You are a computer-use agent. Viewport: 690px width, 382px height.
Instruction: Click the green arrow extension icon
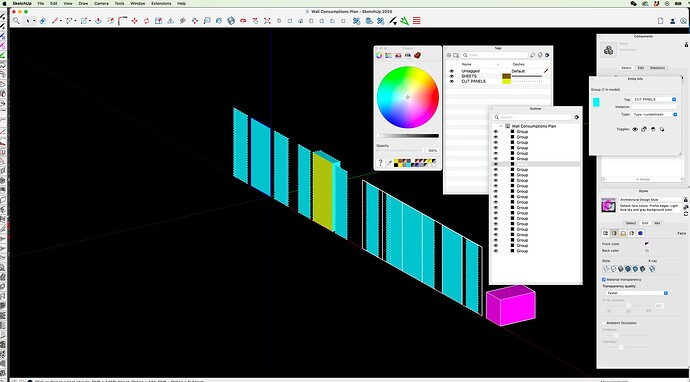tap(405, 21)
